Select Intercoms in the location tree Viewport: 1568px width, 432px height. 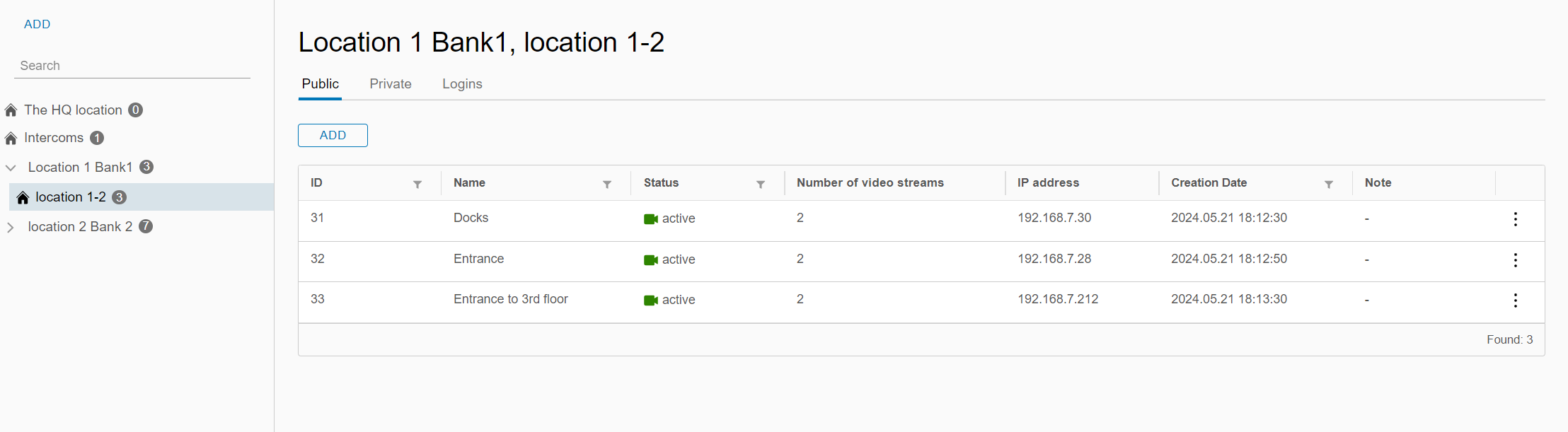(54, 138)
